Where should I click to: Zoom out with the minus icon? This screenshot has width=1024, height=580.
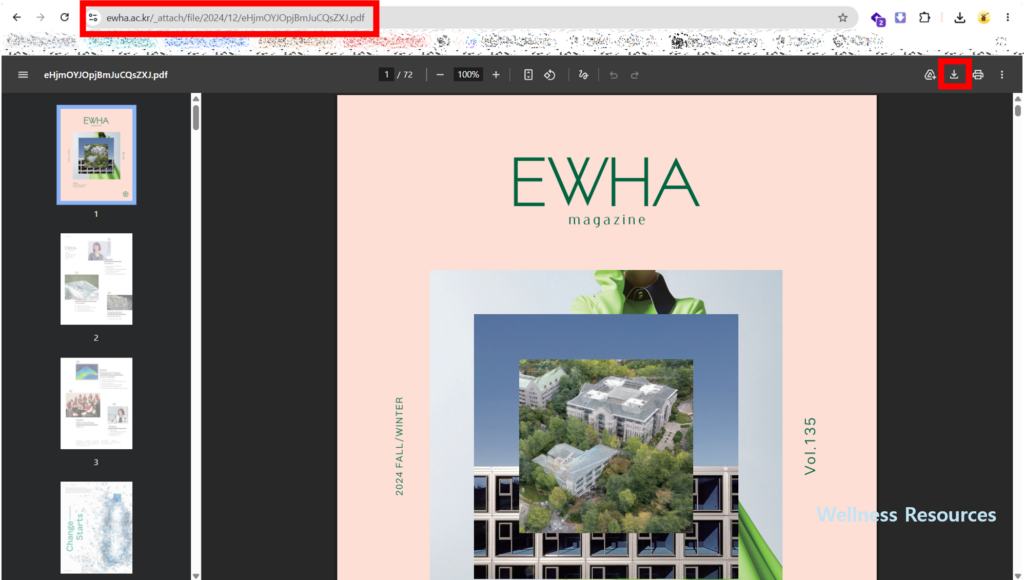pos(440,74)
